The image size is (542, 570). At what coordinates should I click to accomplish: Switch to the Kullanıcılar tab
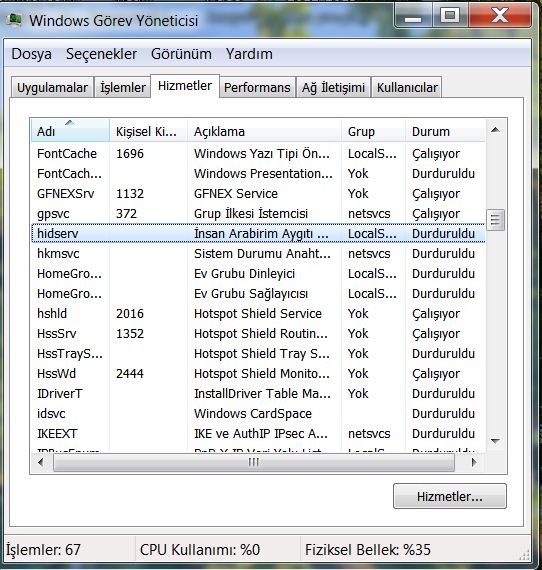(x=407, y=88)
